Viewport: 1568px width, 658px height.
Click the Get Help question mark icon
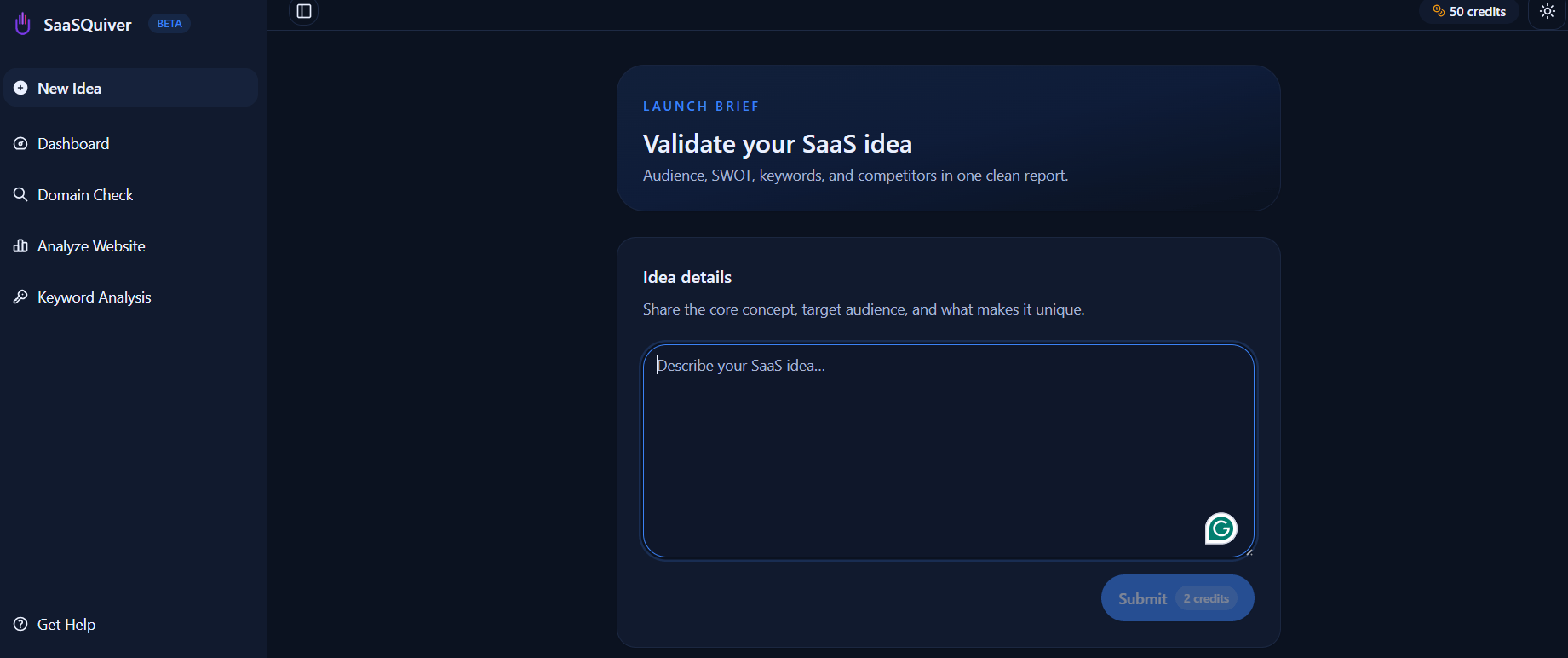20,624
